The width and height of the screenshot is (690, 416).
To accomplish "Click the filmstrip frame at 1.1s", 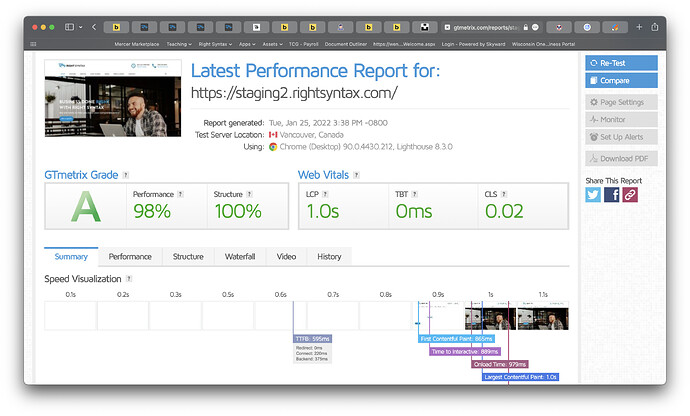I will click(543, 316).
